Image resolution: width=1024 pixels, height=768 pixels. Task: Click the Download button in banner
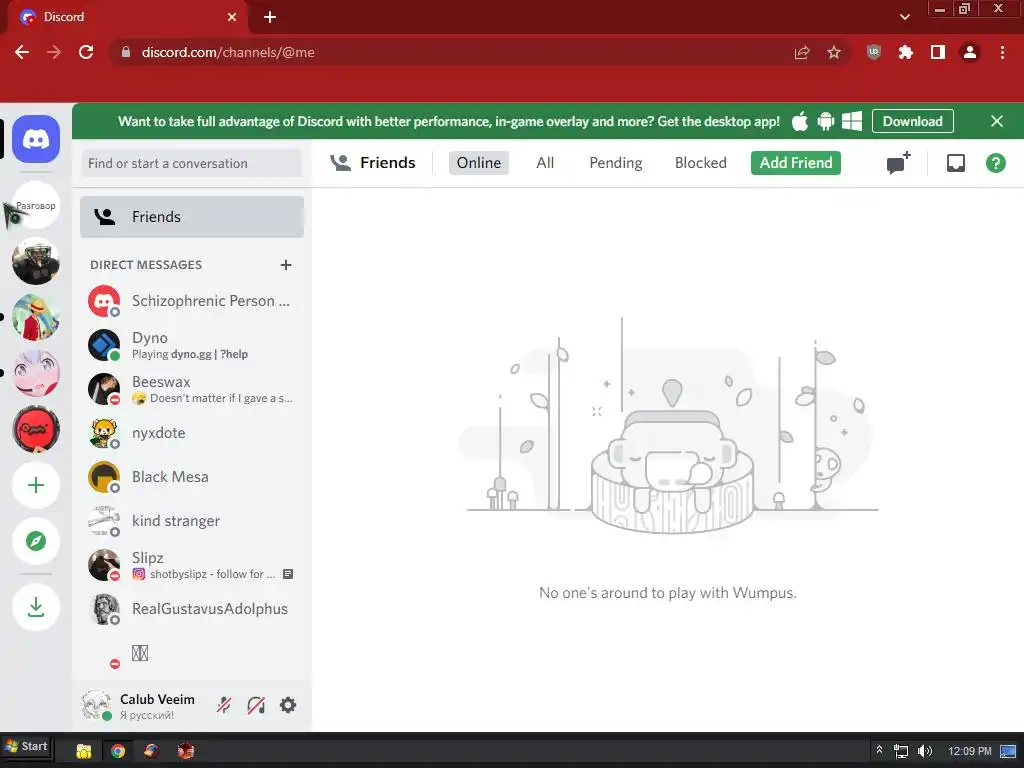point(912,121)
